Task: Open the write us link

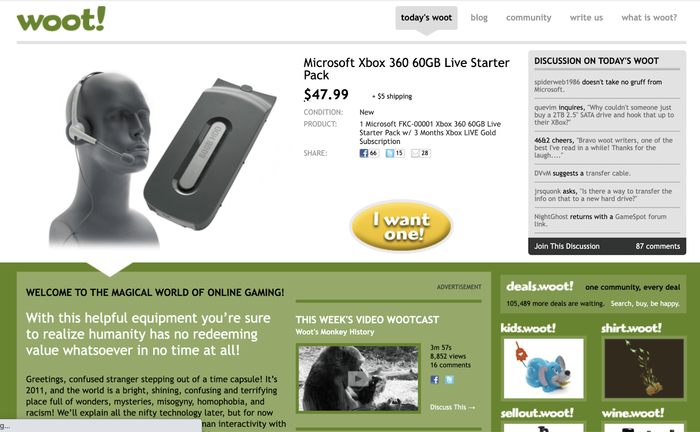Action: [586, 18]
